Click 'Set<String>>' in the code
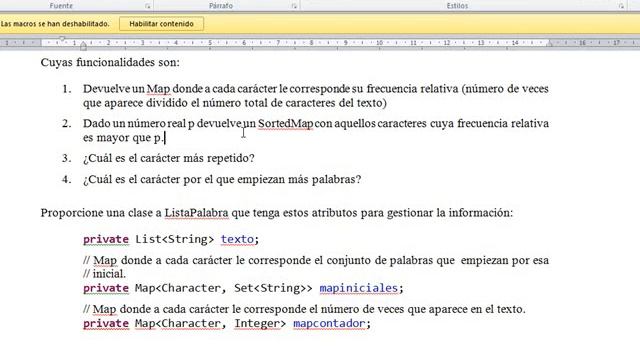 click(273, 288)
